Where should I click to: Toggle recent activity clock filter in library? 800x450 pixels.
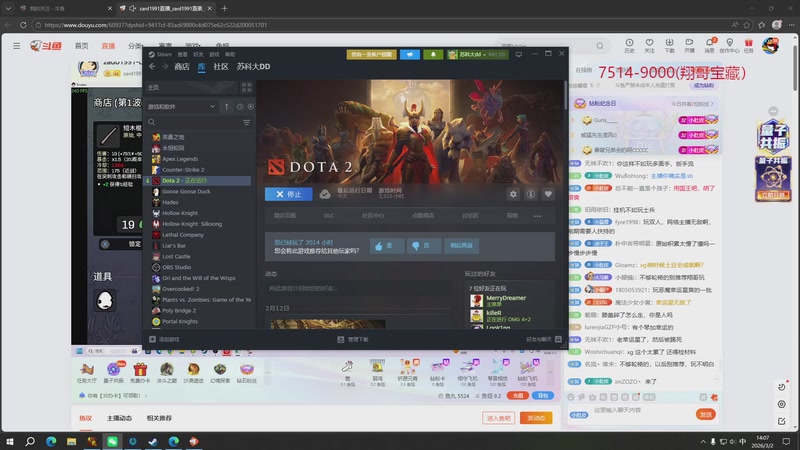pos(240,107)
